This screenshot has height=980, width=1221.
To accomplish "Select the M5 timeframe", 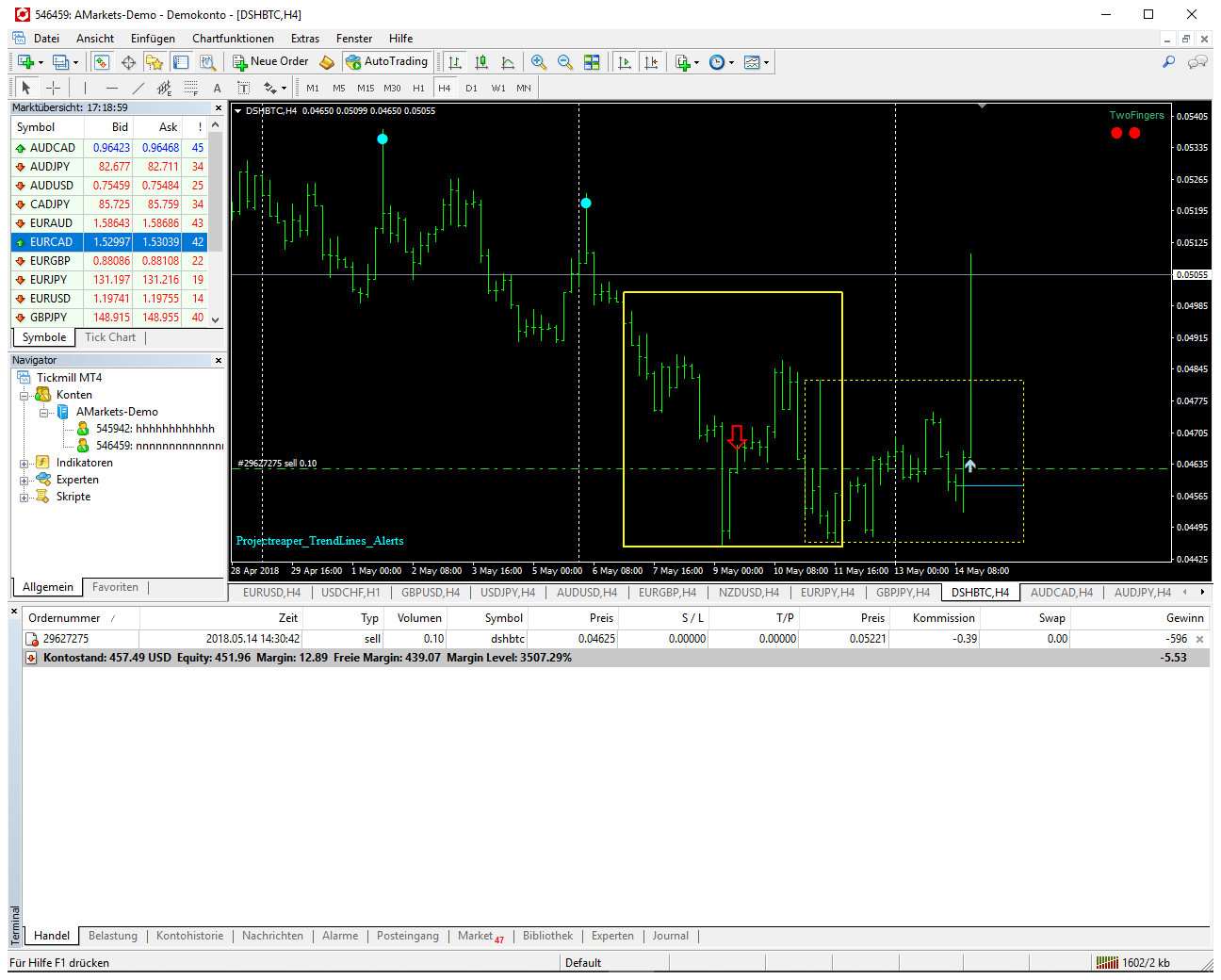I will point(339,88).
